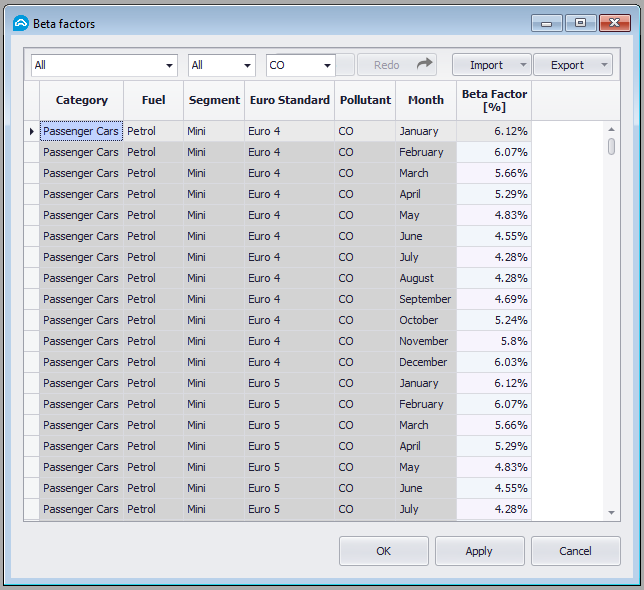Click the scrollbar up arrow

[x=612, y=129]
